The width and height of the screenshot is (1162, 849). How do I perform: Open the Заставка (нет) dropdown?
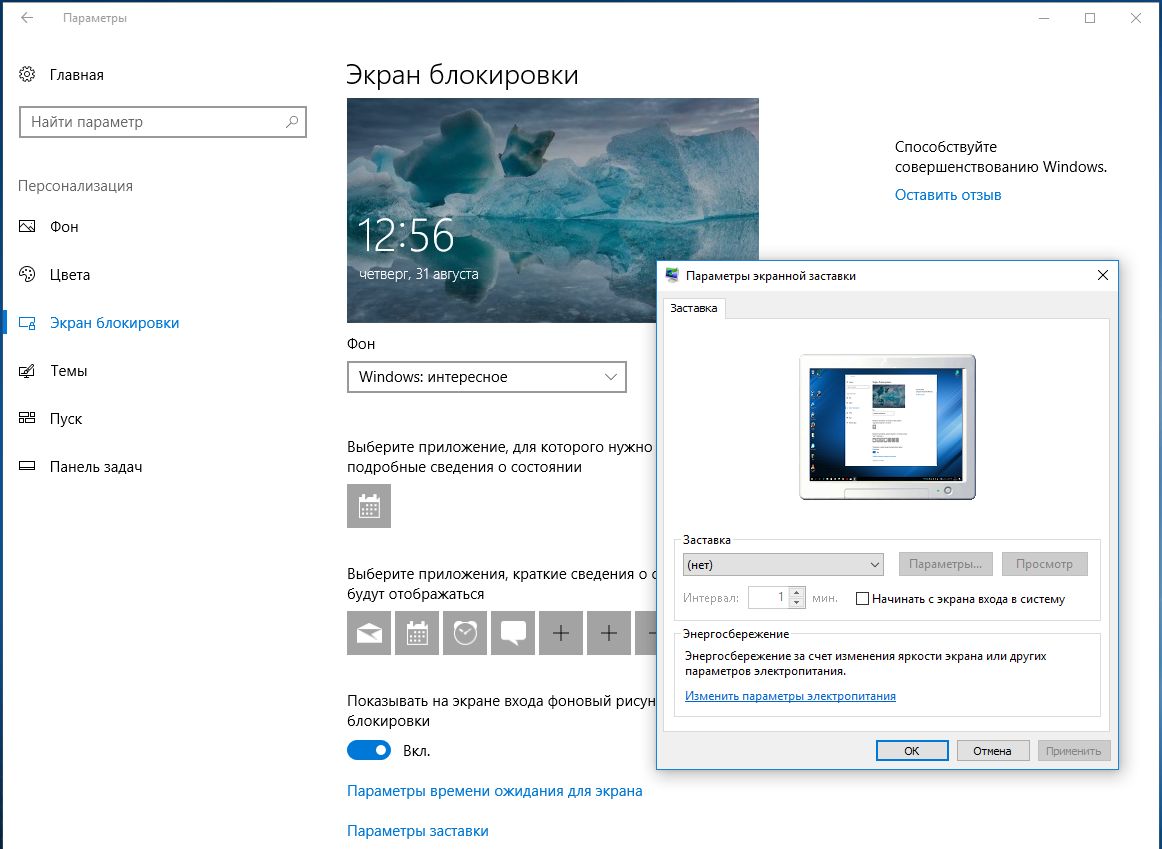[783, 565]
